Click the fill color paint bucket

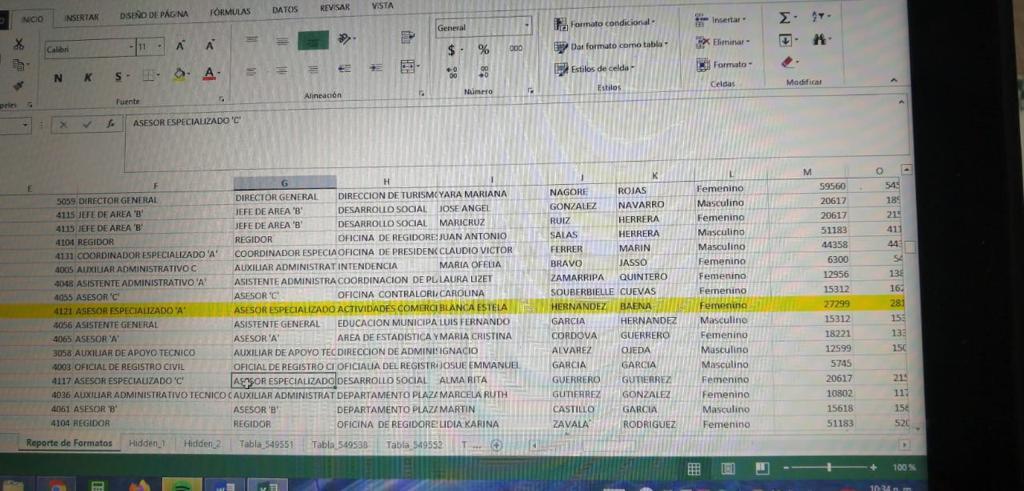[180, 74]
